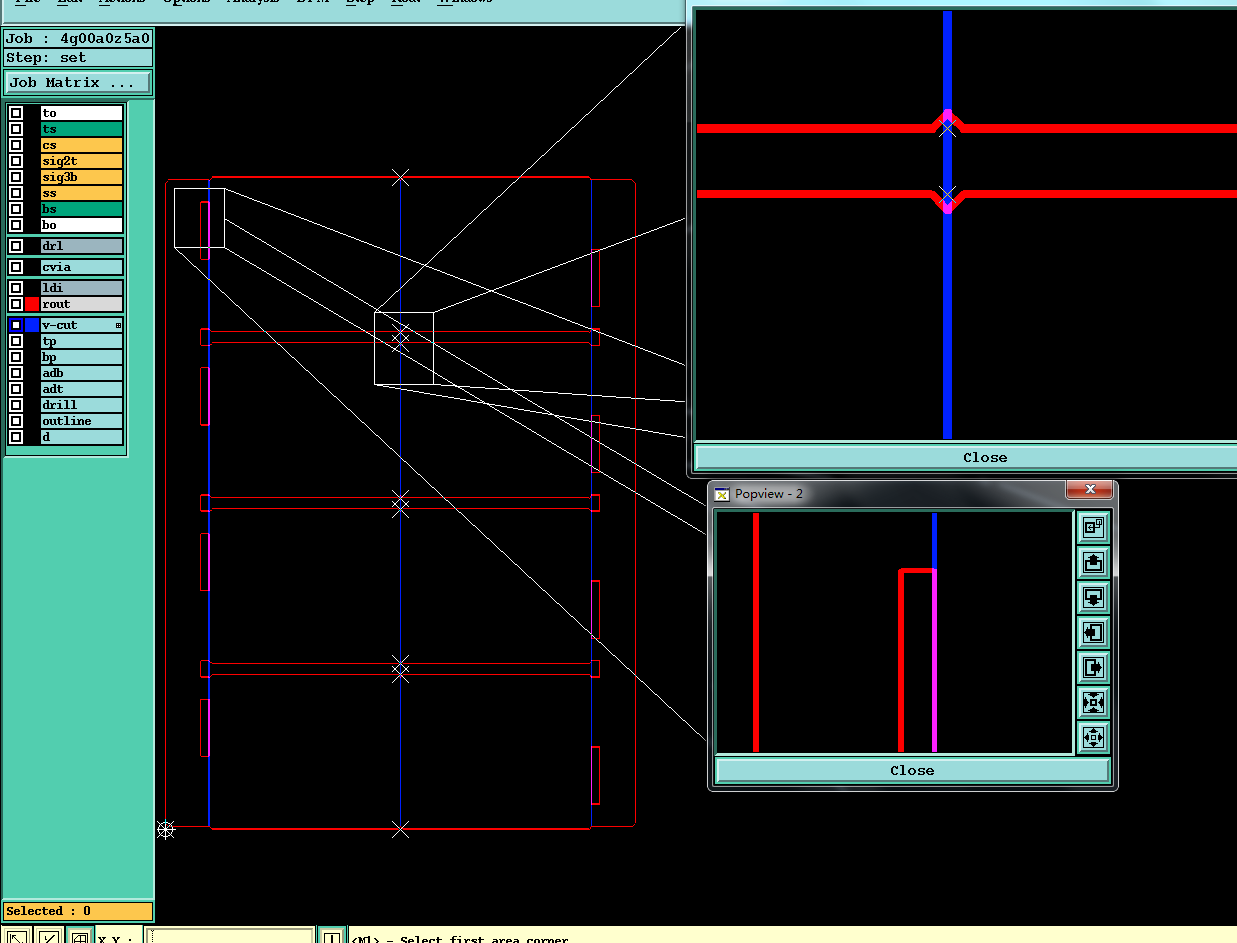Select the drill layer name
Viewport: 1237px width, 943px height.
(x=82, y=405)
